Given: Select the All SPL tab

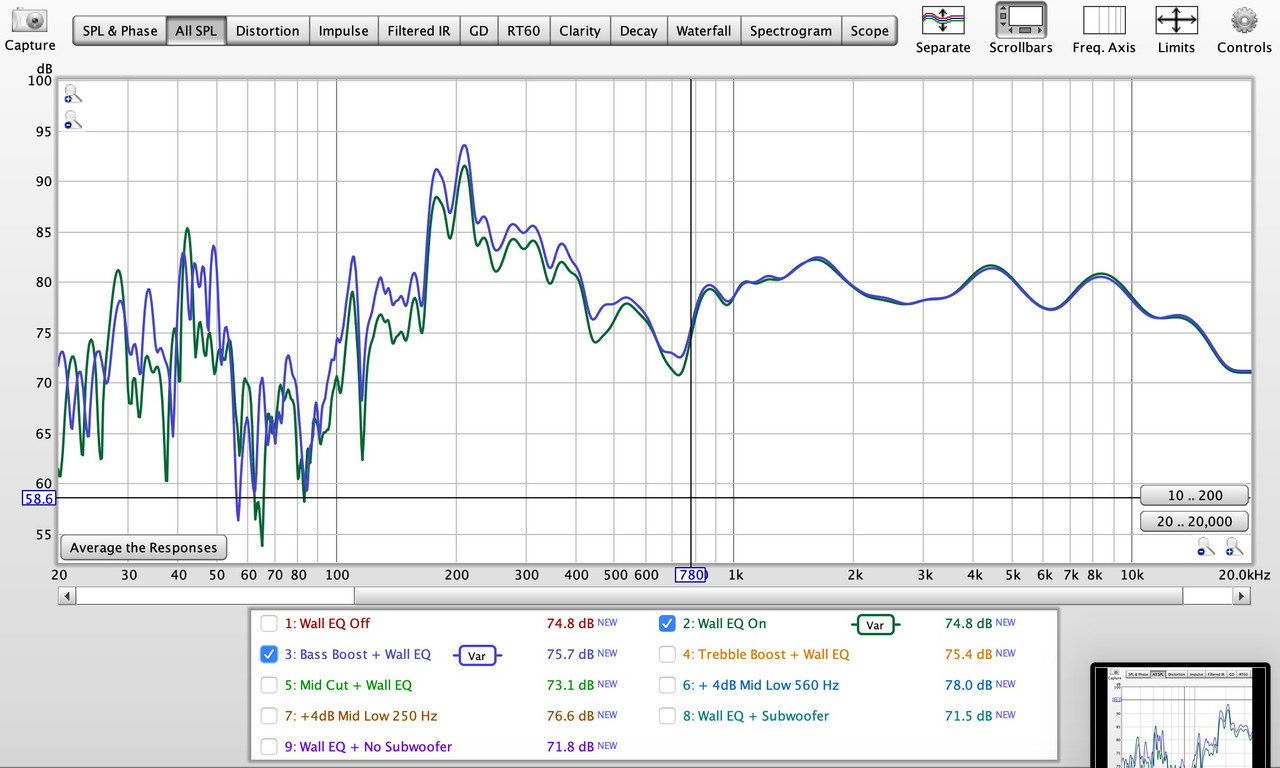Looking at the screenshot, I should pos(196,31).
